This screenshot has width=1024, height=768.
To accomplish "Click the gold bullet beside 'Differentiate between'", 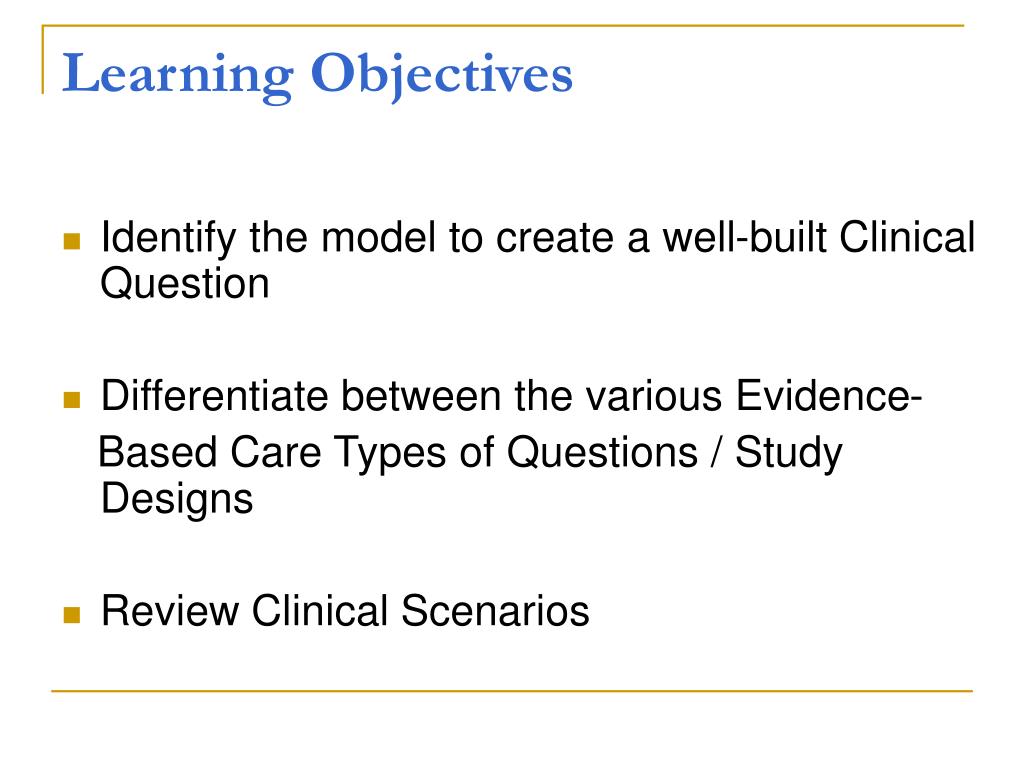I will pyautogui.click(x=72, y=400).
